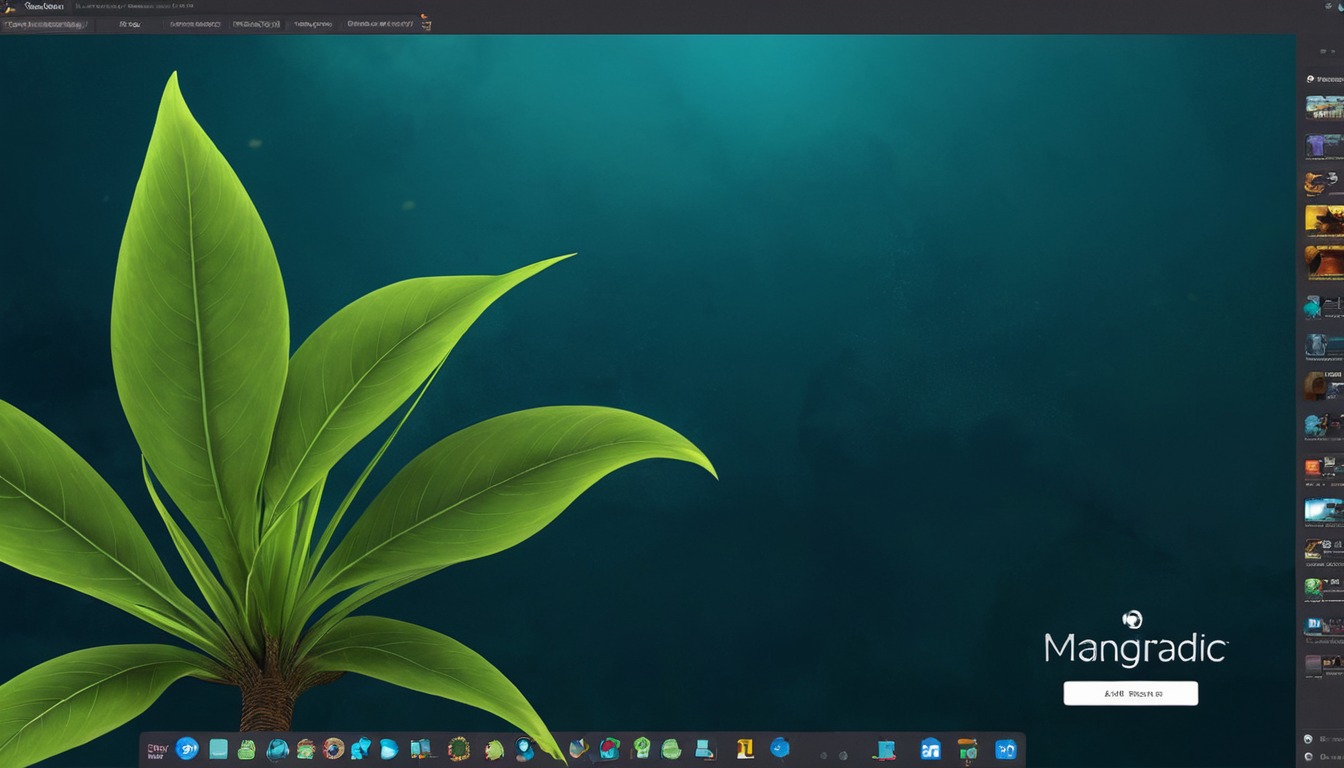Click the circular icon above Mangradic wordmark
The height and width of the screenshot is (768, 1344).
tap(1132, 620)
